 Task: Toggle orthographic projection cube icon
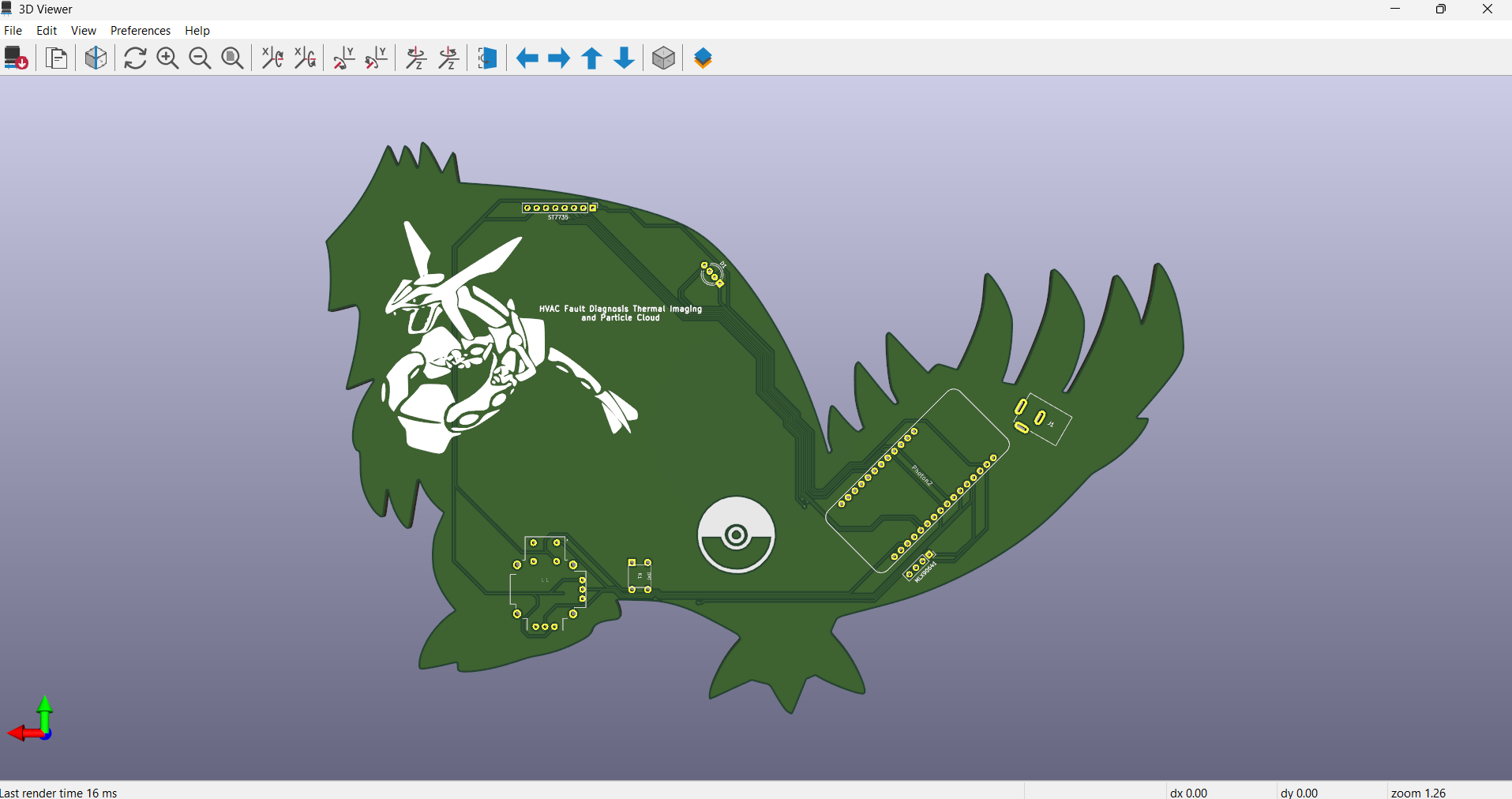tap(663, 58)
